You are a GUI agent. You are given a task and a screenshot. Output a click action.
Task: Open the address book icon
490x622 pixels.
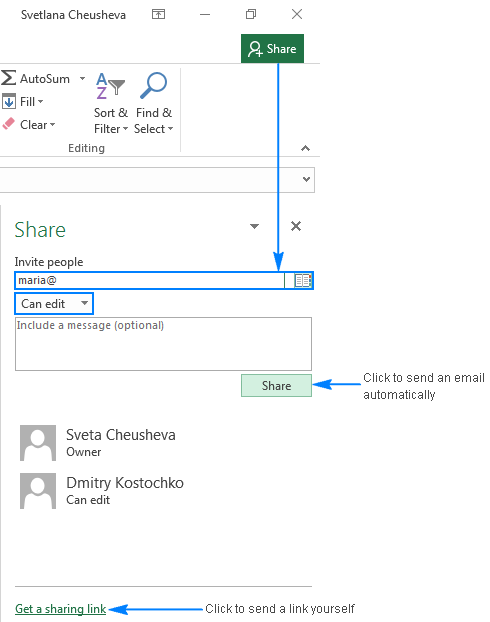(x=303, y=280)
